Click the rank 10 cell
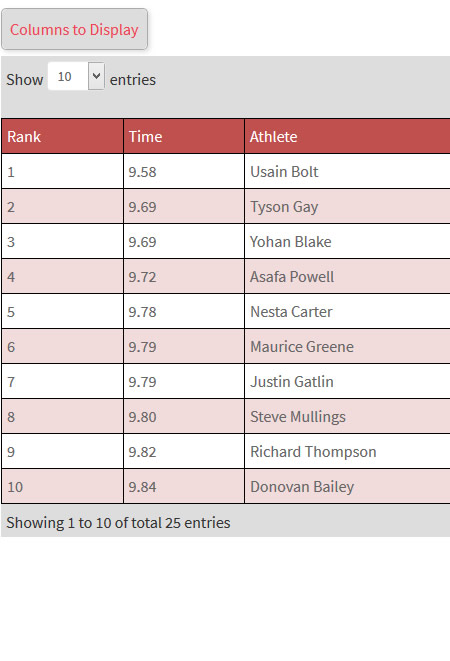Viewport: 450px width, 661px height. pyautogui.click(x=62, y=486)
